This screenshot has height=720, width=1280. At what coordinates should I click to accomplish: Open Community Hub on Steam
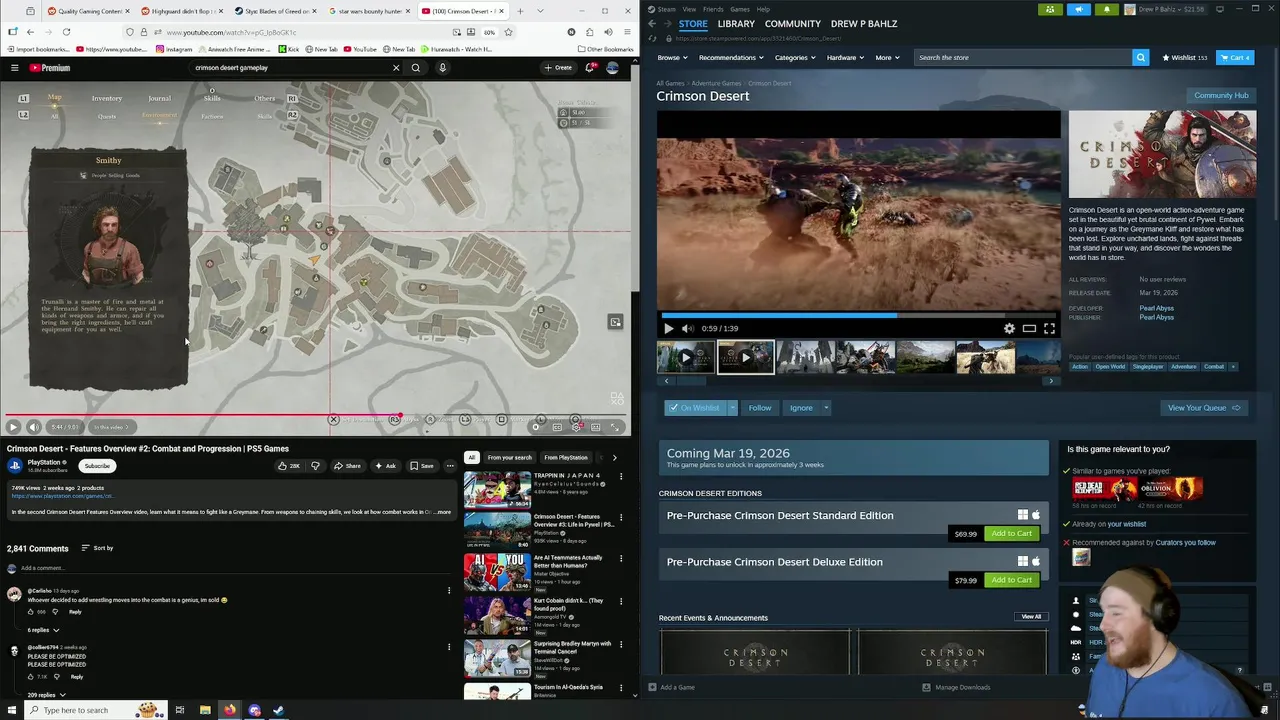coord(1221,95)
